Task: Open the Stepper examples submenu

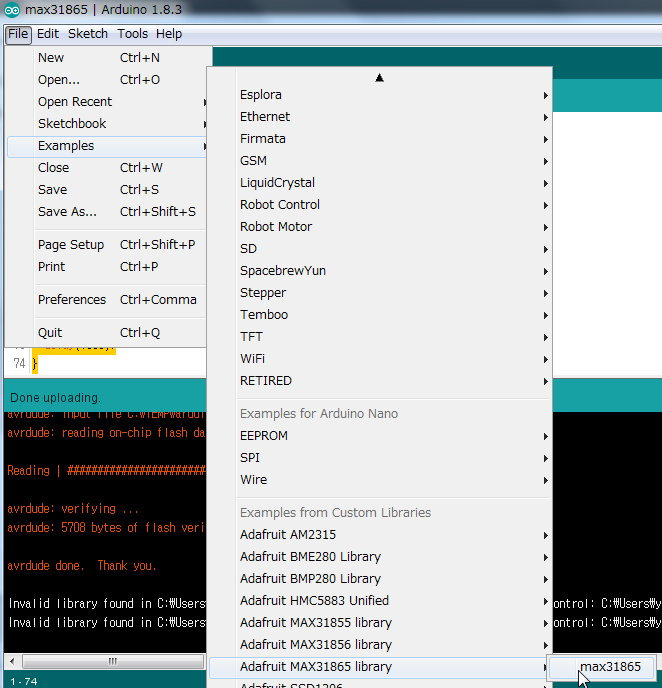Action: [380, 293]
